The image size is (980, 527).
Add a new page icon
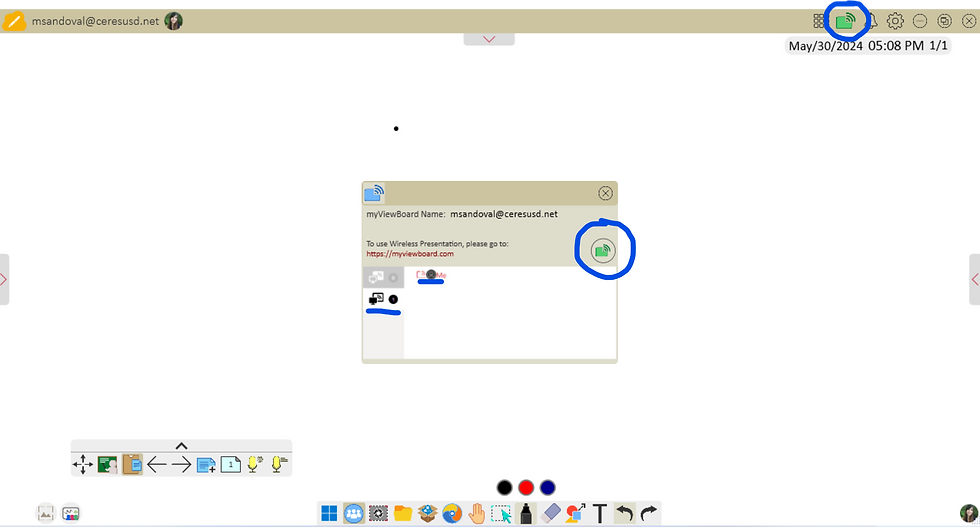click(206, 464)
